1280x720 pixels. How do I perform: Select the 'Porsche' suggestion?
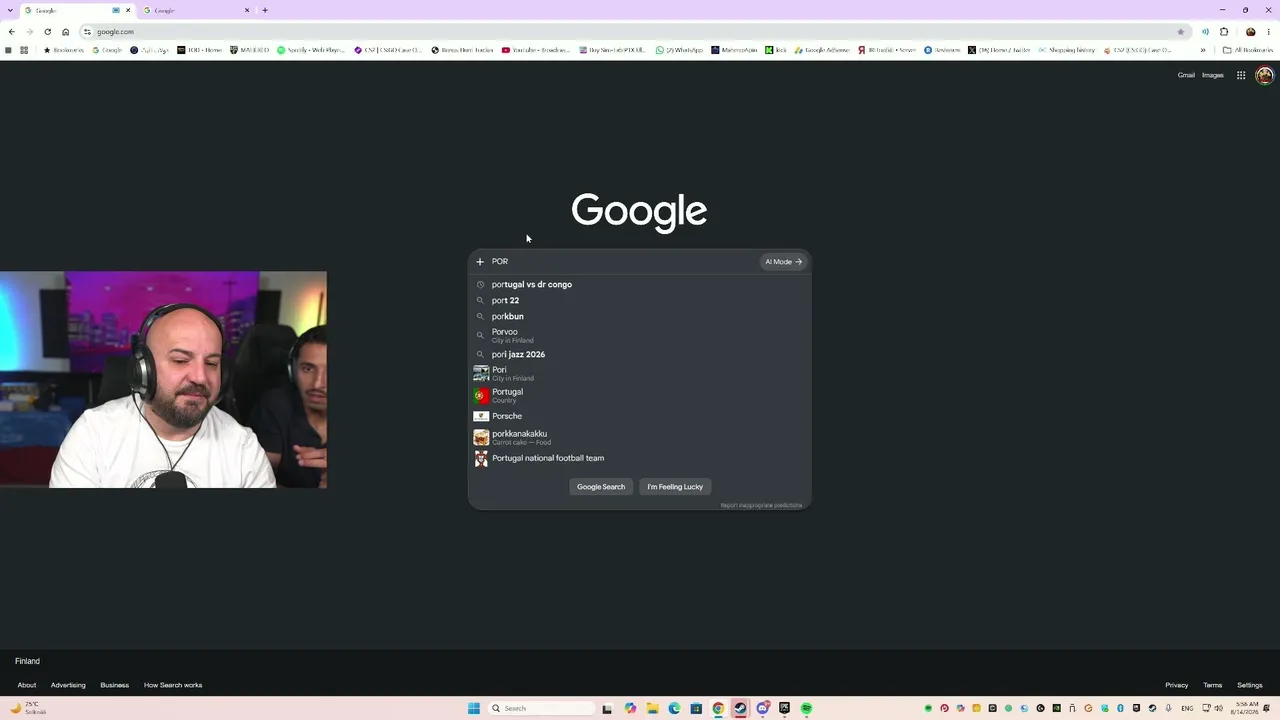[640, 416]
